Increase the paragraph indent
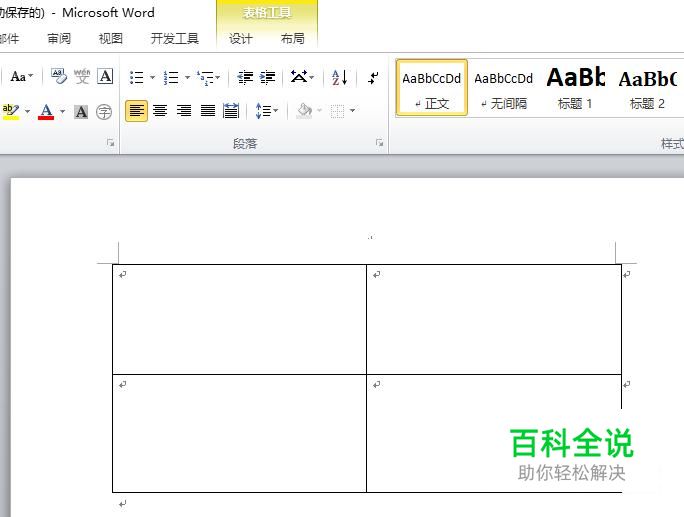The image size is (684, 517). (267, 78)
